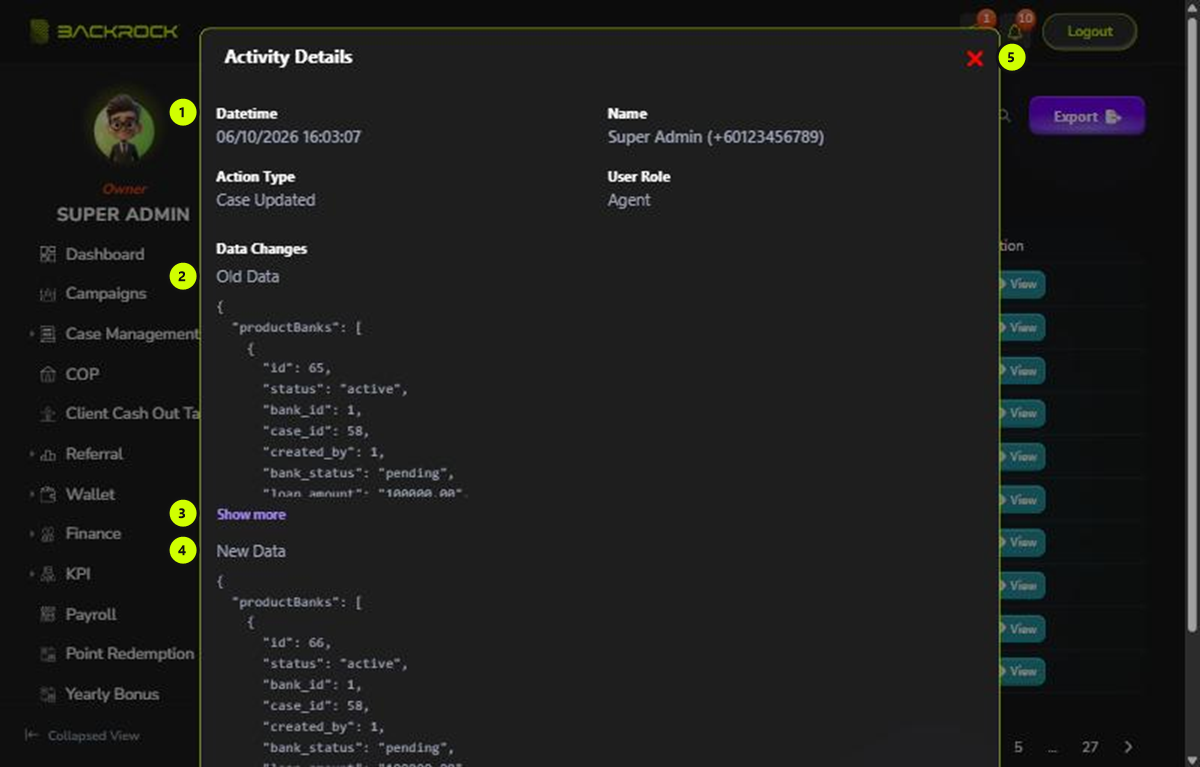This screenshot has height=767, width=1200.
Task: Click the User Role value Agent
Action: coord(629,200)
